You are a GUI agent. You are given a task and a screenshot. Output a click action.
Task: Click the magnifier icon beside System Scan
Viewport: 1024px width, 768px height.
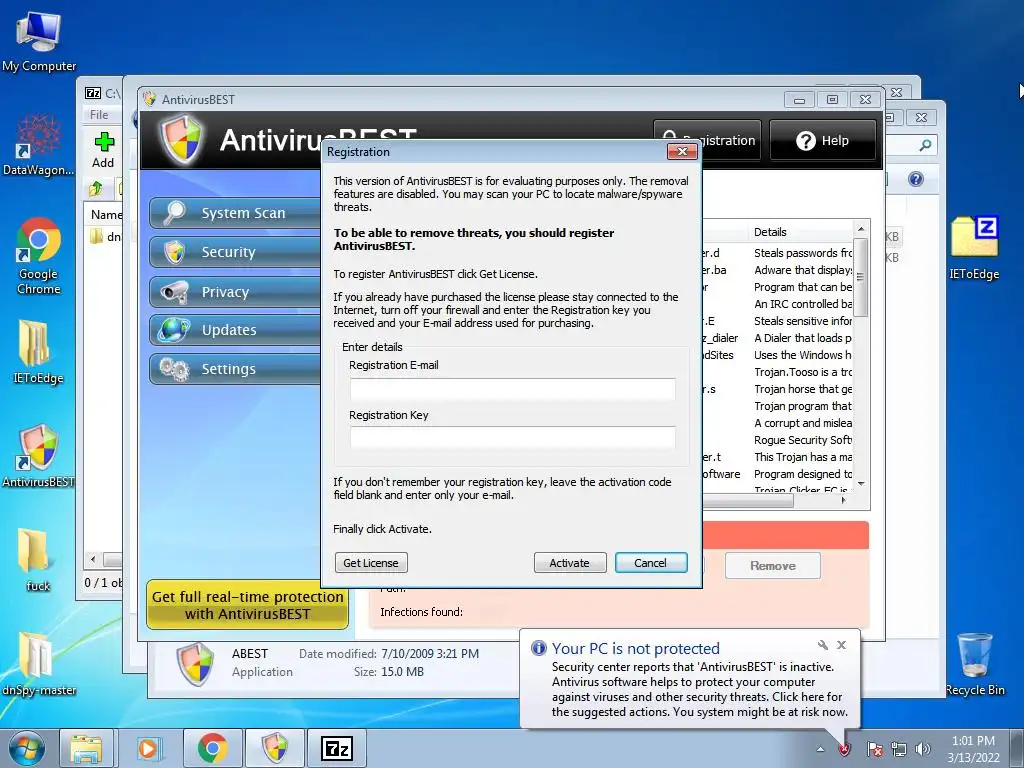click(174, 213)
